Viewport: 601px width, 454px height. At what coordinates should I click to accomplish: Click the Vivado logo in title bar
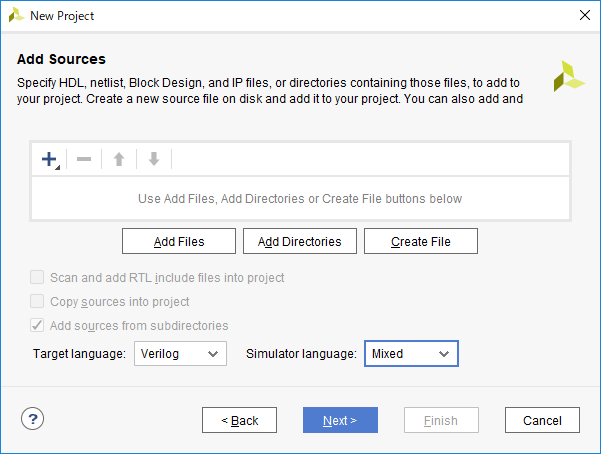[15, 15]
